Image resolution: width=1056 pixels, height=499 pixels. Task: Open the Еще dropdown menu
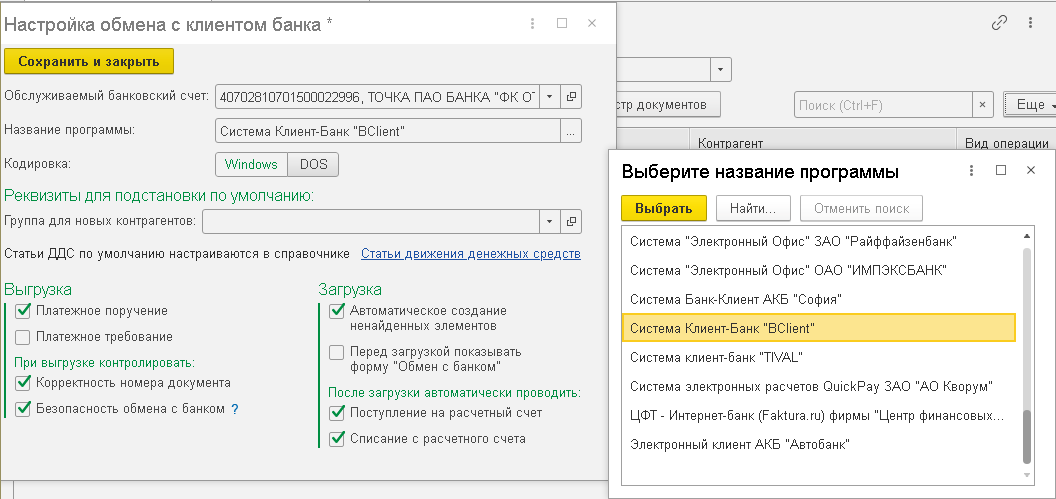coord(1030,104)
